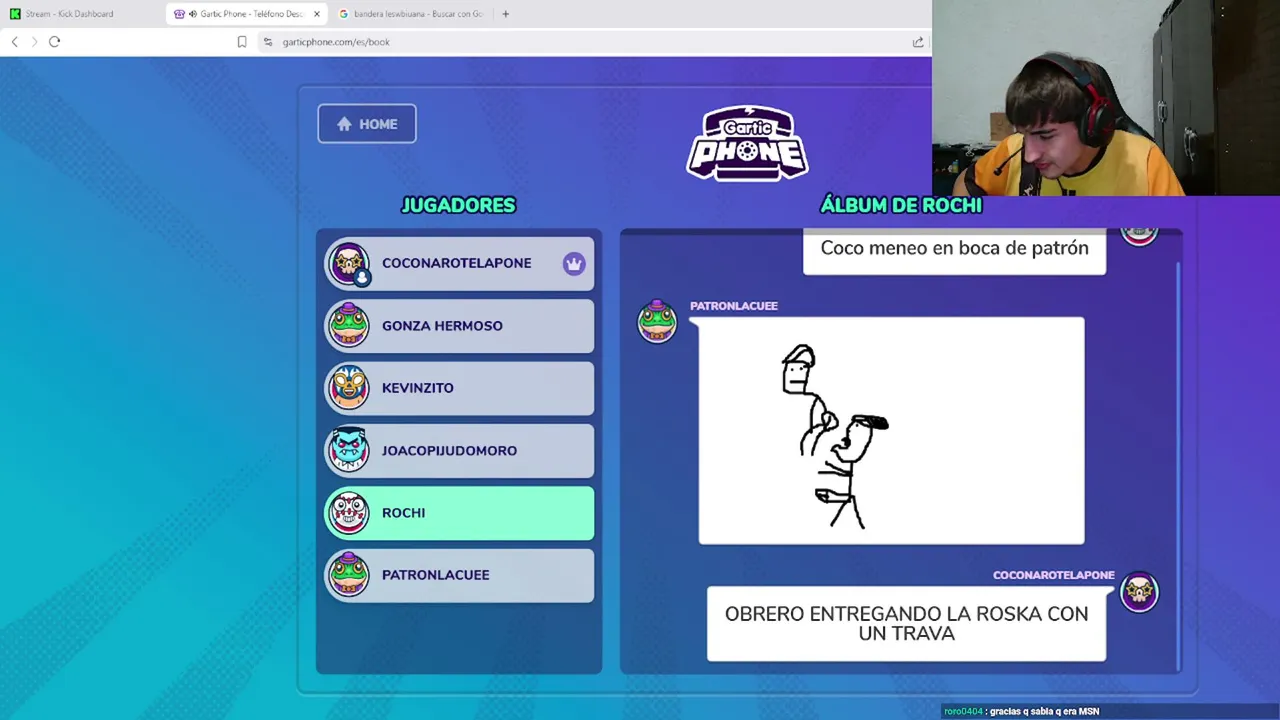Go forward in browser history
The image size is (1280, 720).
[34, 42]
